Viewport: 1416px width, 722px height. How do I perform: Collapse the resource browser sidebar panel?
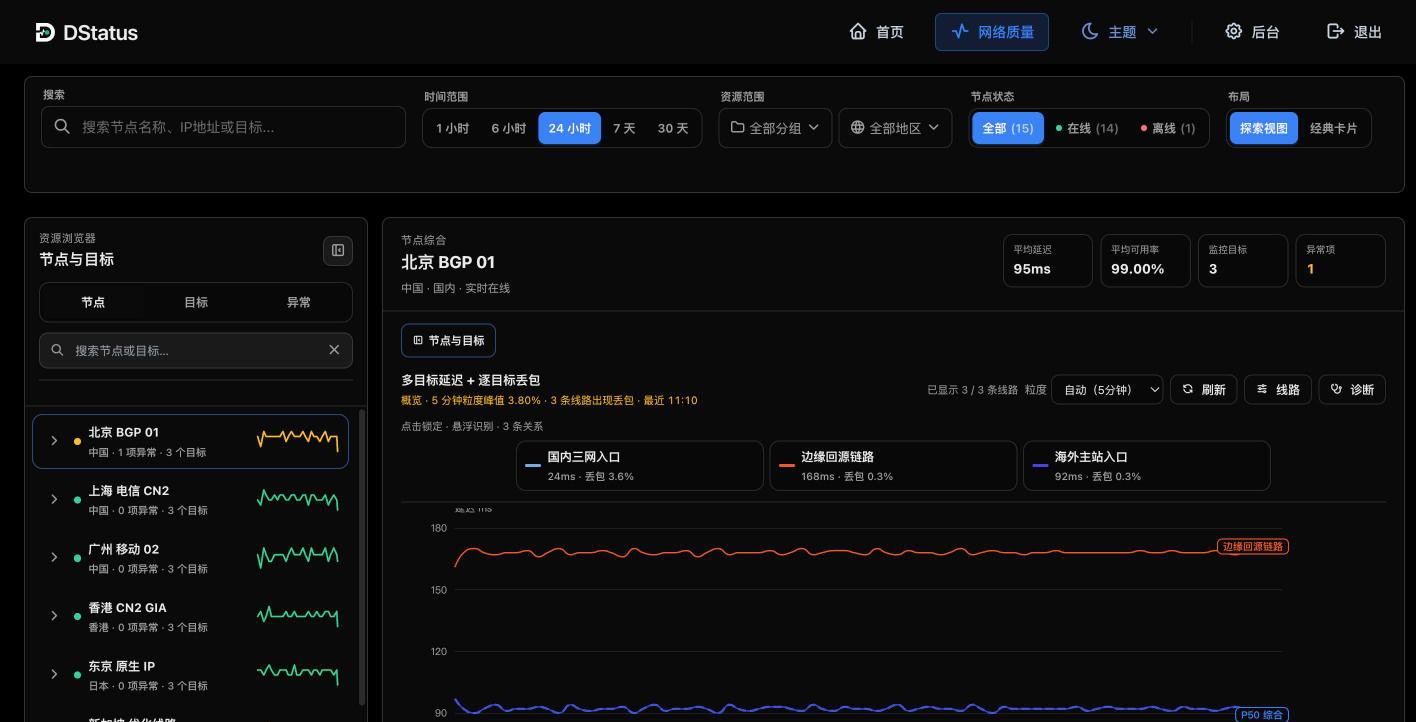(338, 250)
